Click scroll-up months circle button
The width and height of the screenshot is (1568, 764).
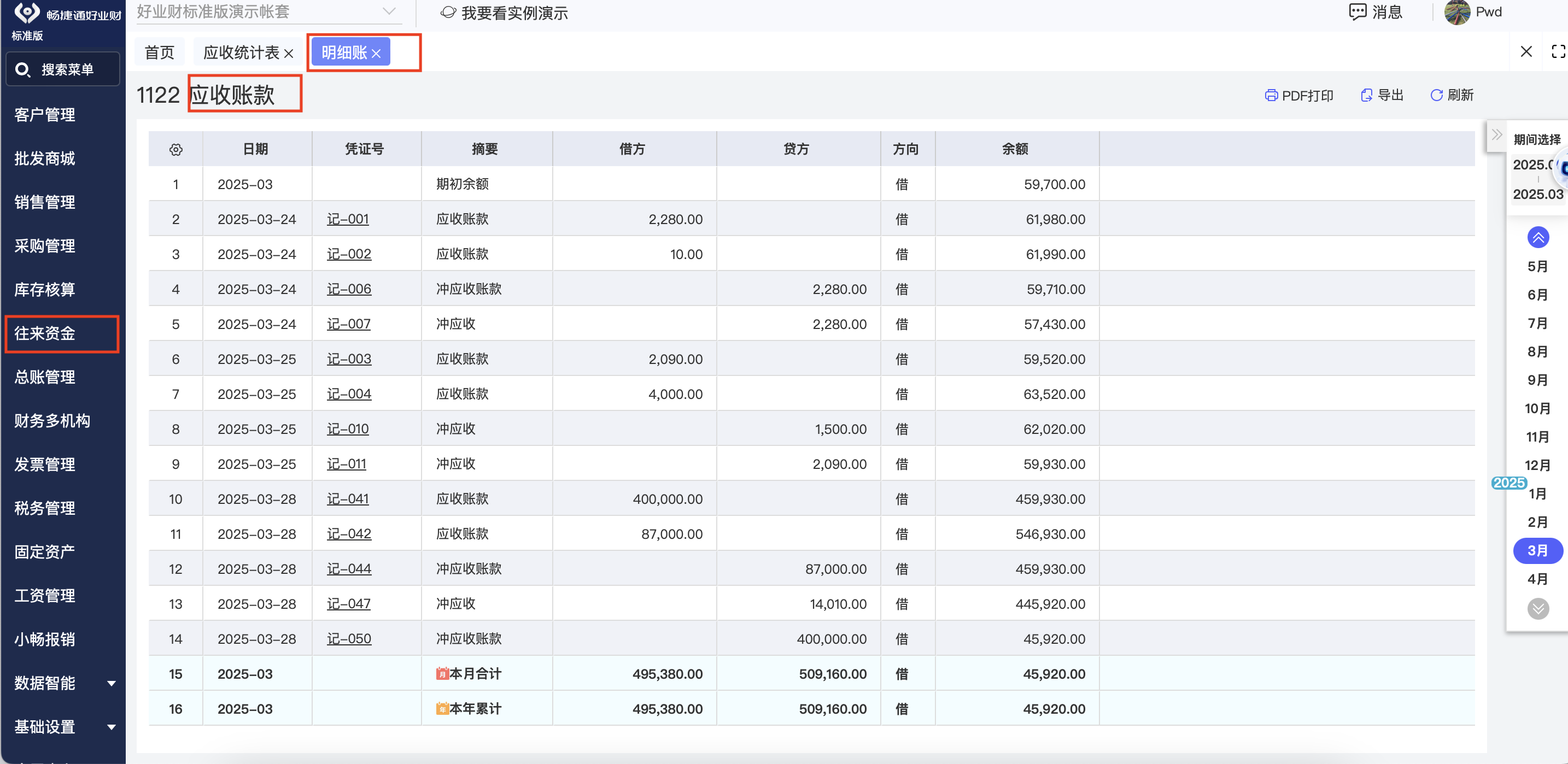(1537, 238)
